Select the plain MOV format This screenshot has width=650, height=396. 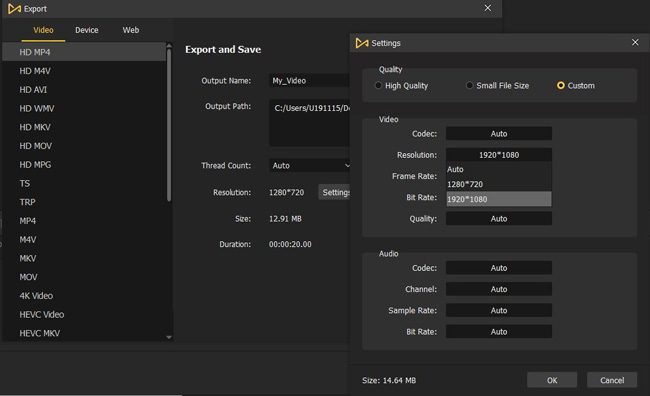(84, 277)
